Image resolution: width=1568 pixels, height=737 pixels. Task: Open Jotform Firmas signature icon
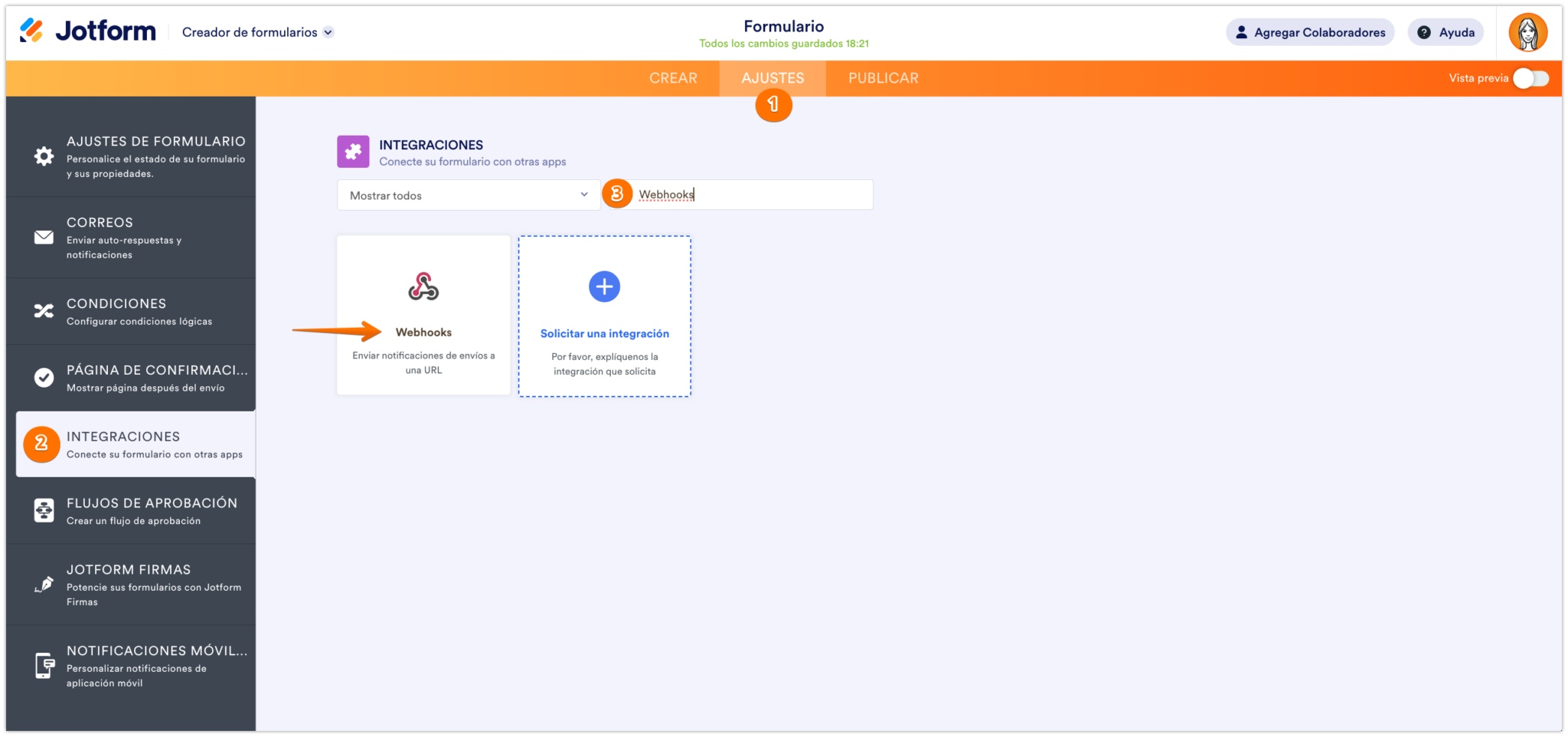click(x=44, y=585)
